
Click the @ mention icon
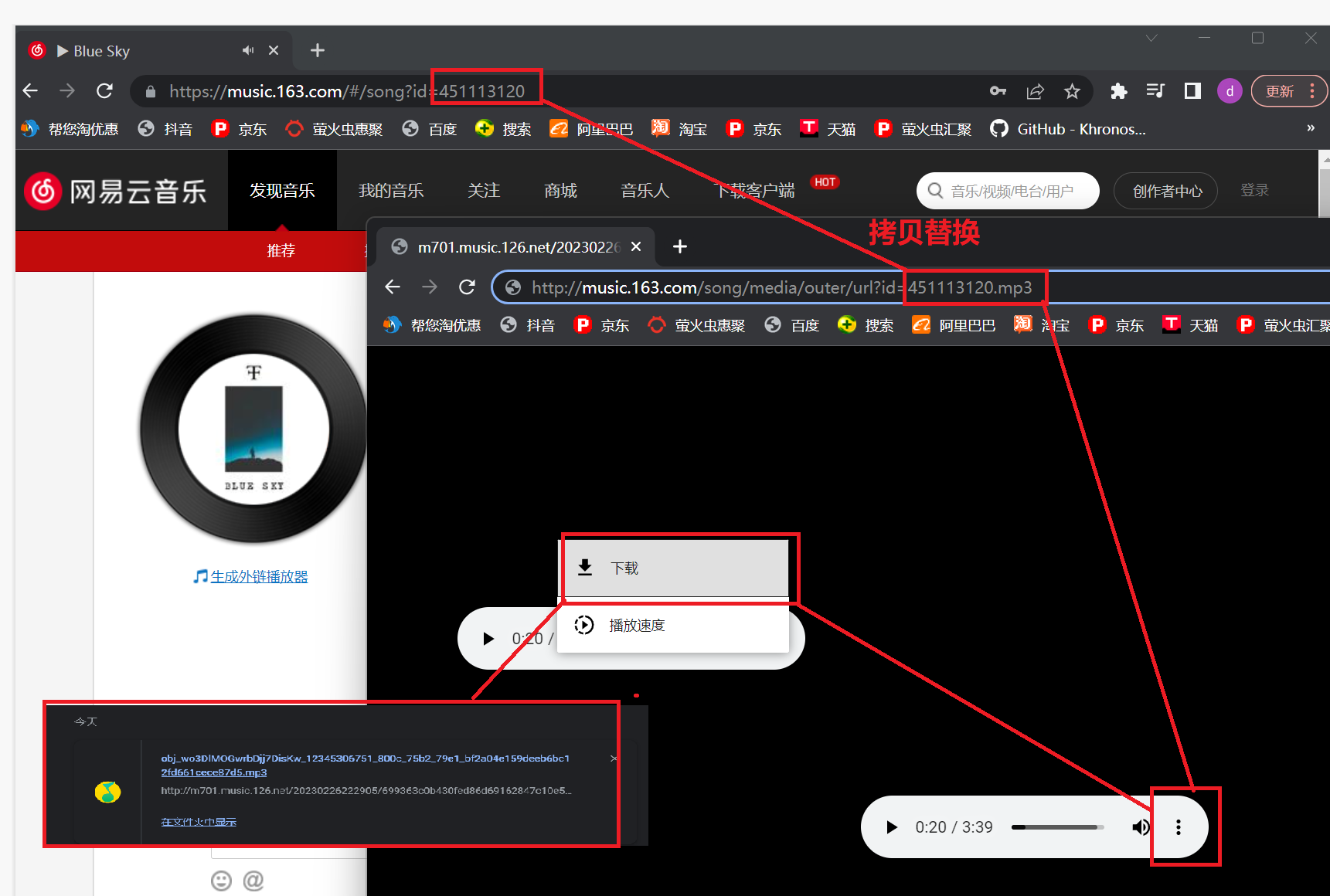pos(253,881)
